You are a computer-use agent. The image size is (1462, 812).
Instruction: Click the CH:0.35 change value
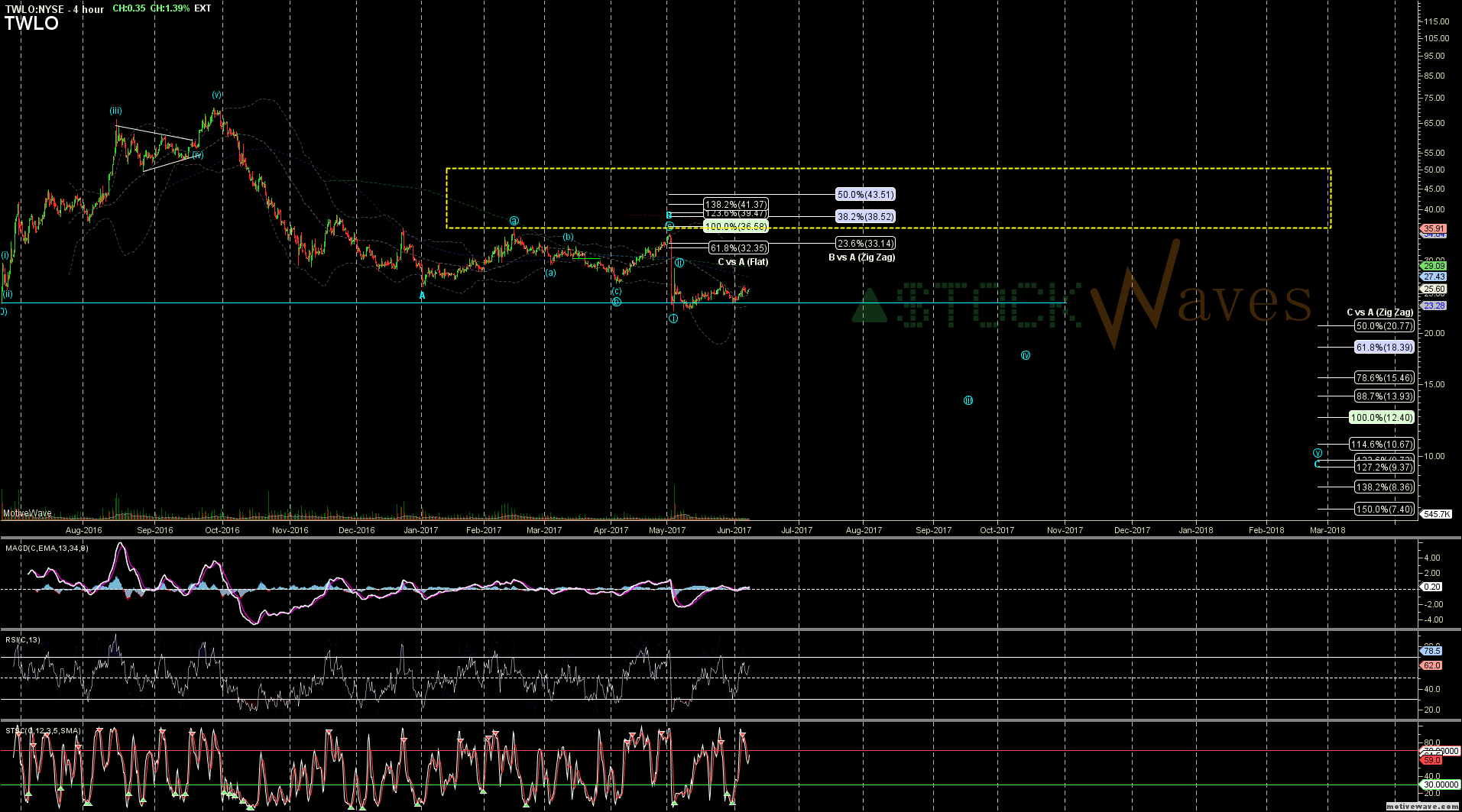click(x=128, y=8)
